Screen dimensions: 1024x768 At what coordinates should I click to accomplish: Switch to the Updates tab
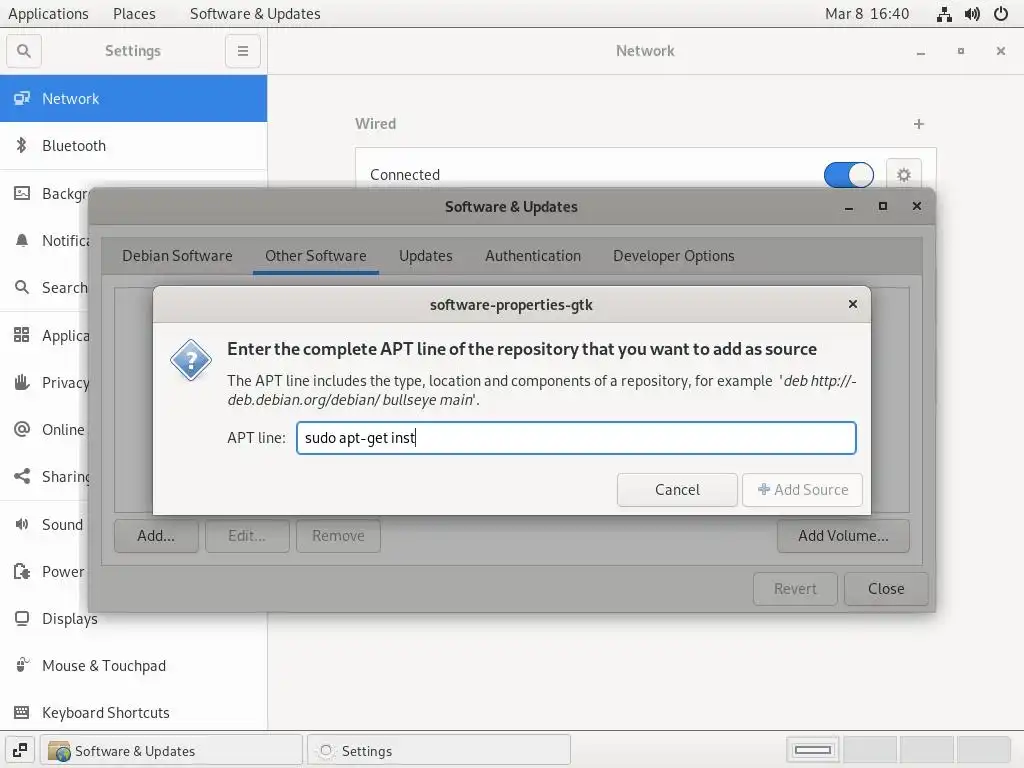click(x=426, y=256)
